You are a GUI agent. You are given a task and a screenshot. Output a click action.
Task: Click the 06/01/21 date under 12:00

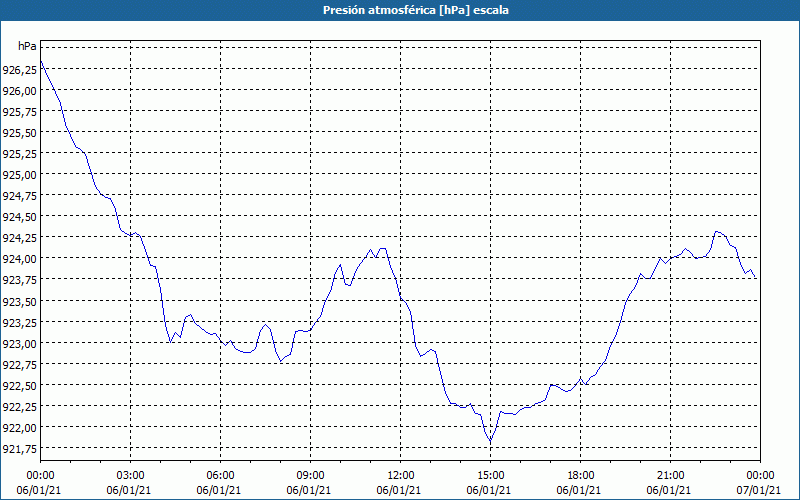pos(399,490)
